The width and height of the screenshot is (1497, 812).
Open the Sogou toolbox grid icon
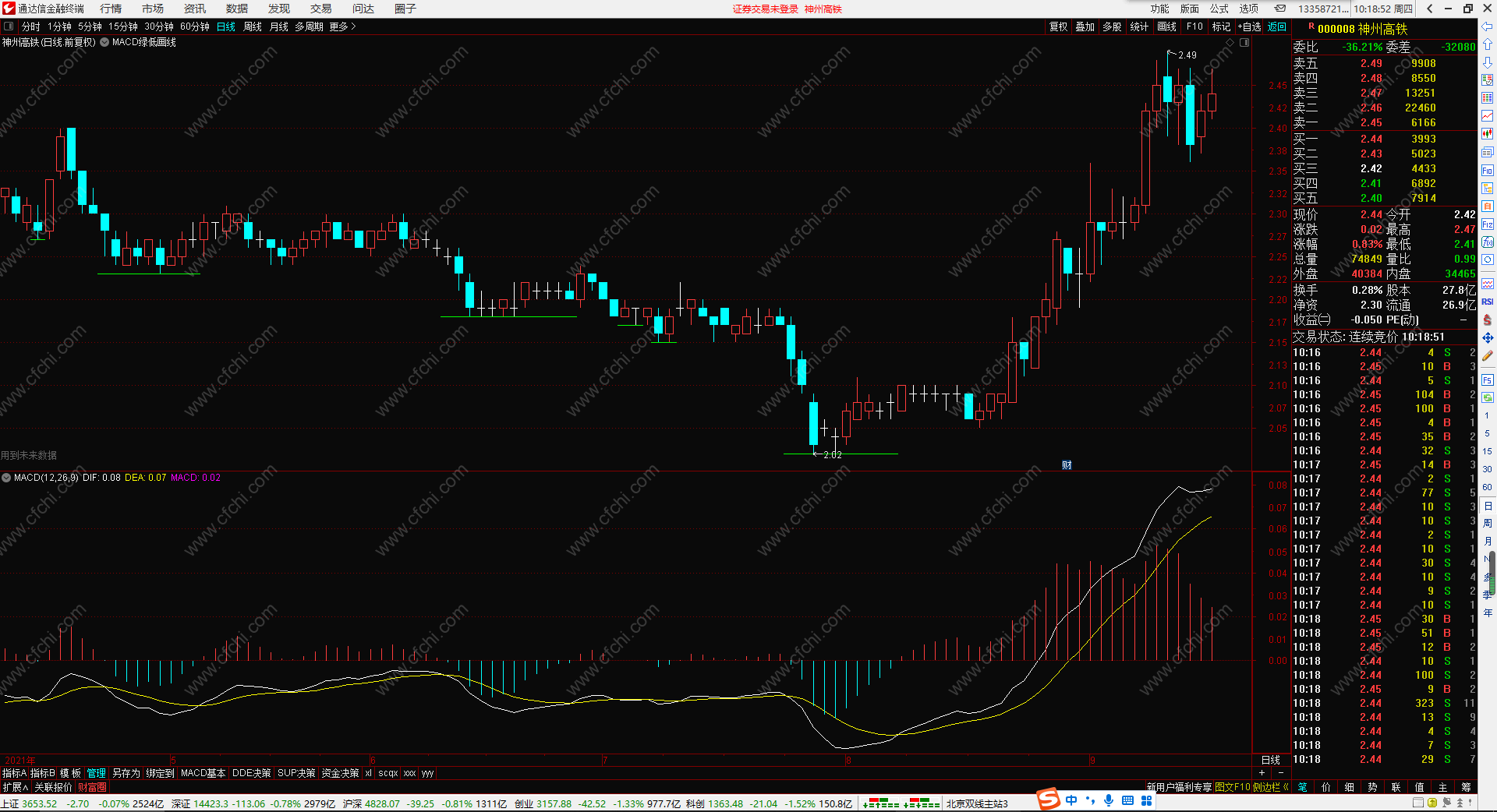click(1147, 800)
